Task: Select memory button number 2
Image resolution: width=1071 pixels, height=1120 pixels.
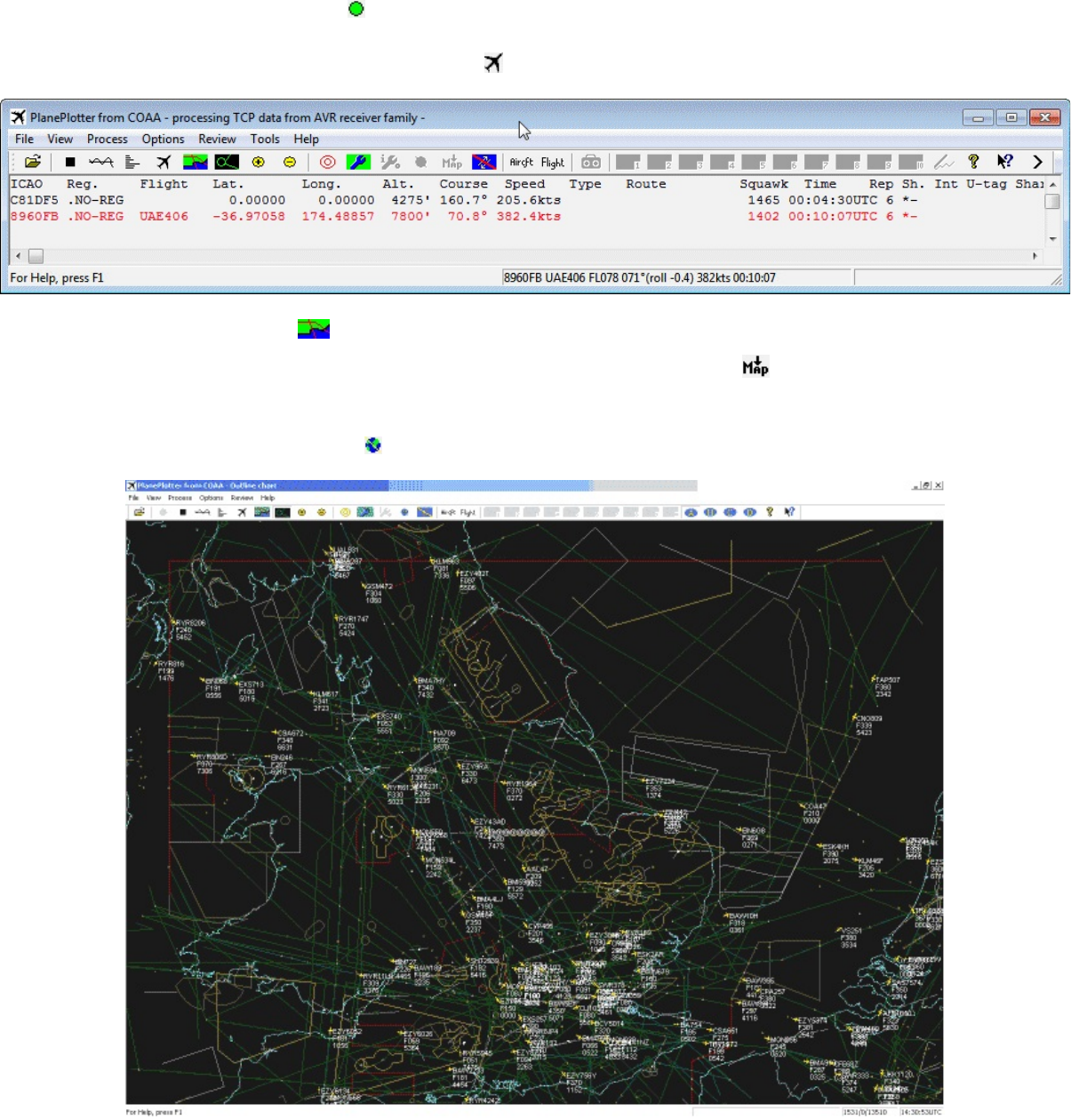Action: pyautogui.click(x=659, y=162)
